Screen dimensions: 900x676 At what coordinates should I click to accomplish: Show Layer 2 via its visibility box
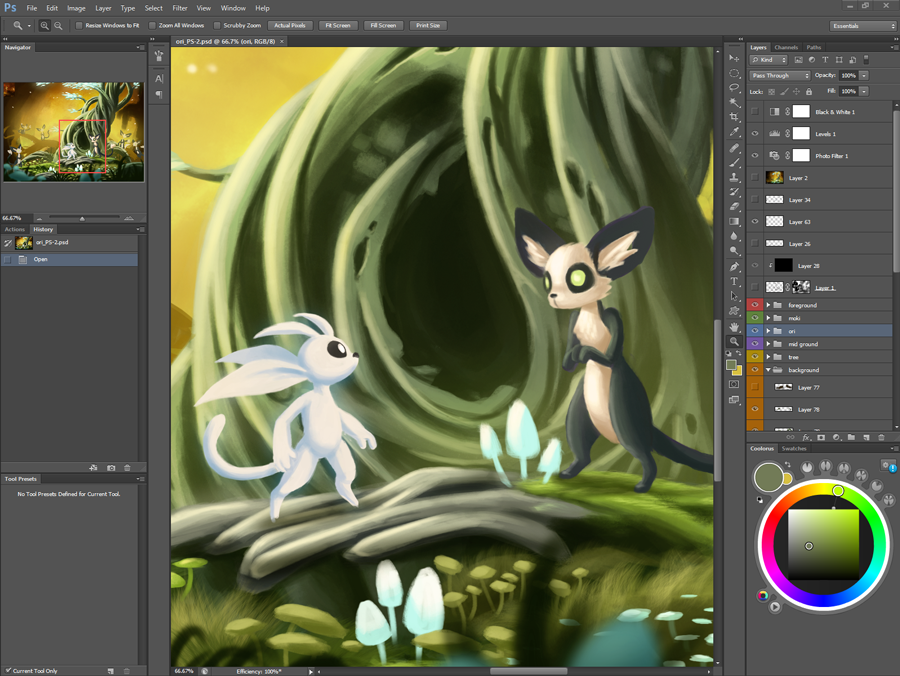click(755, 178)
